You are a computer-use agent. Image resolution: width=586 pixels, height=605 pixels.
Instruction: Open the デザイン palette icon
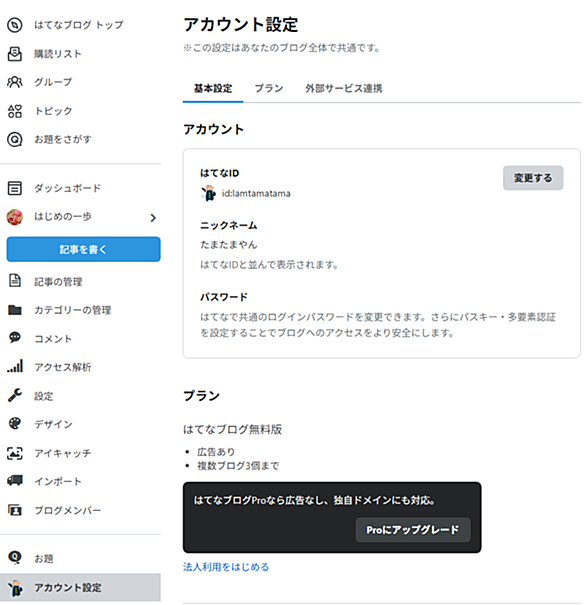pos(15,424)
